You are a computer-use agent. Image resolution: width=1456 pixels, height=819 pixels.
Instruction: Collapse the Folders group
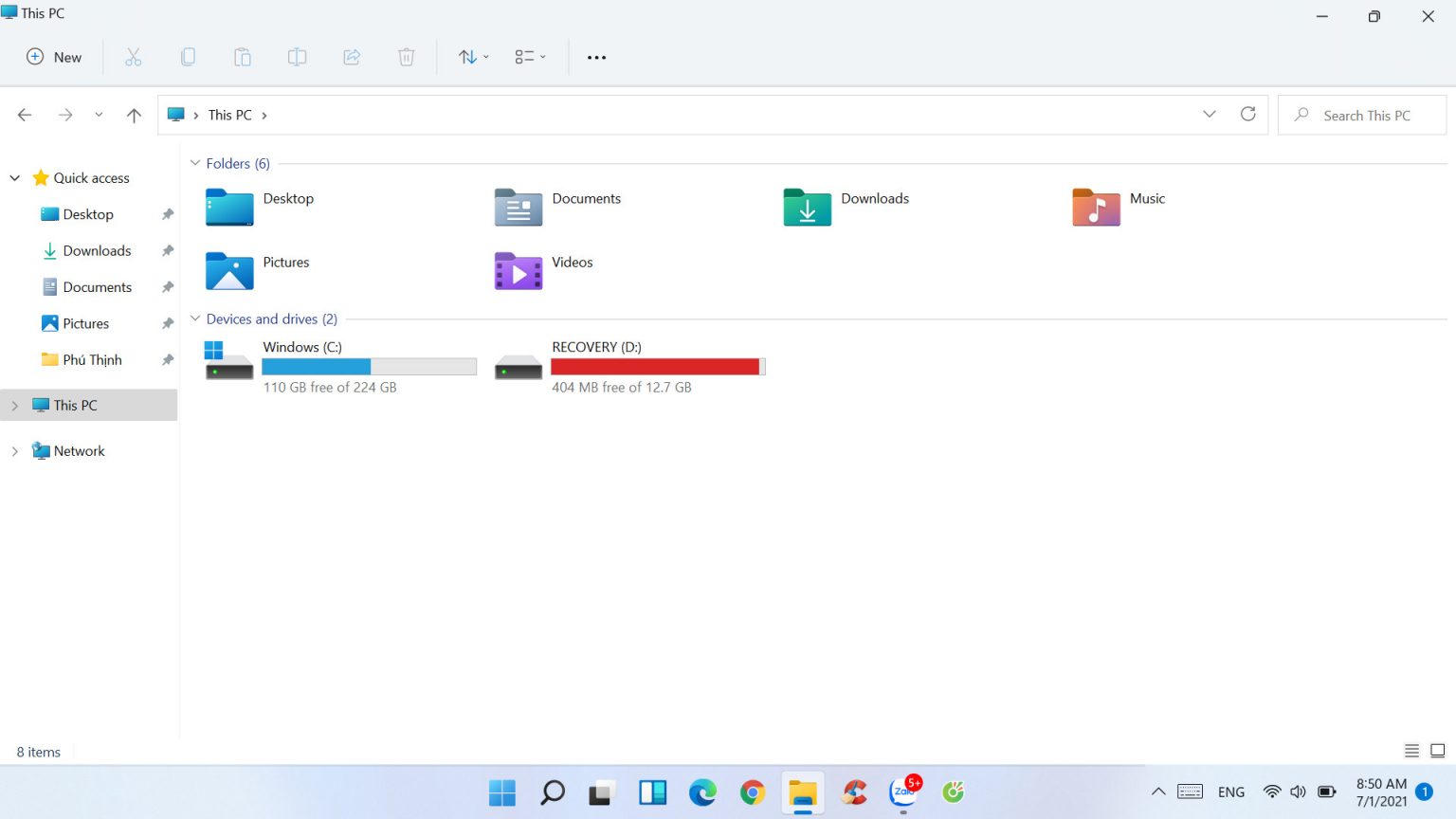195,163
